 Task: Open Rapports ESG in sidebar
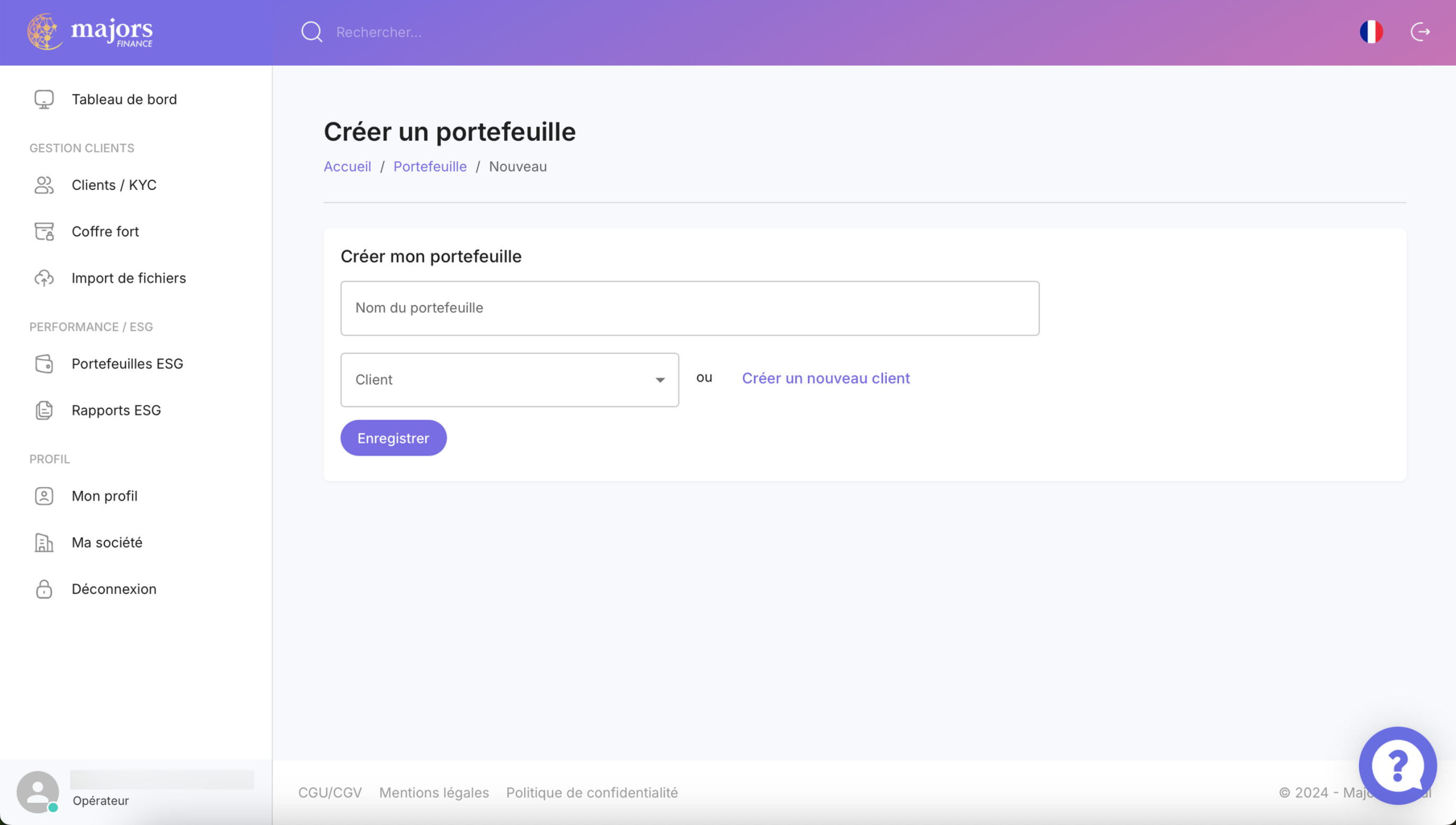click(116, 410)
